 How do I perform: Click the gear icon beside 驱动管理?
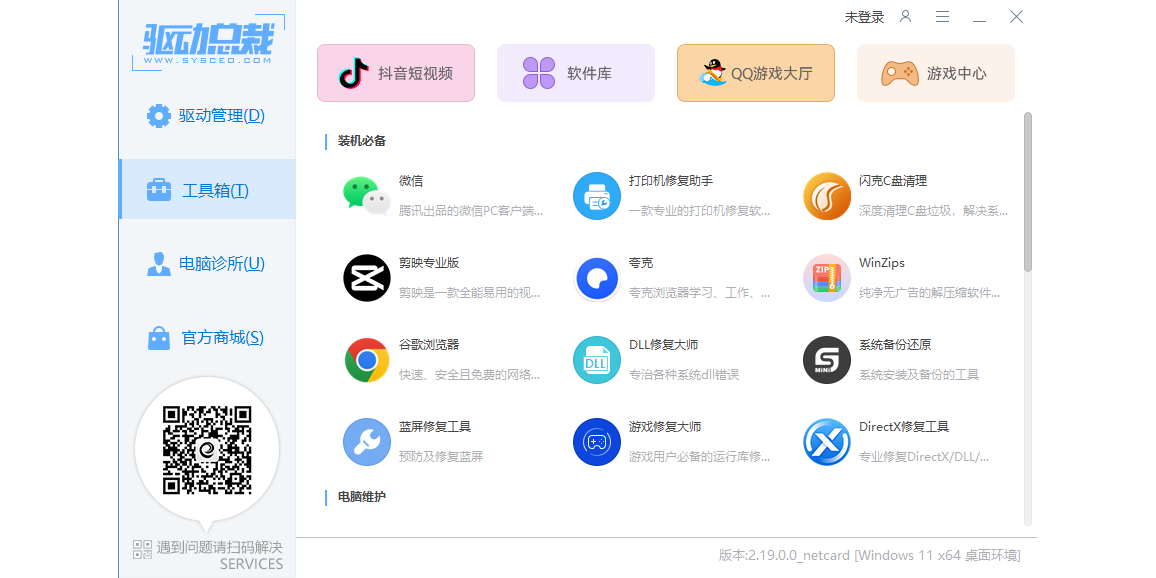click(159, 116)
